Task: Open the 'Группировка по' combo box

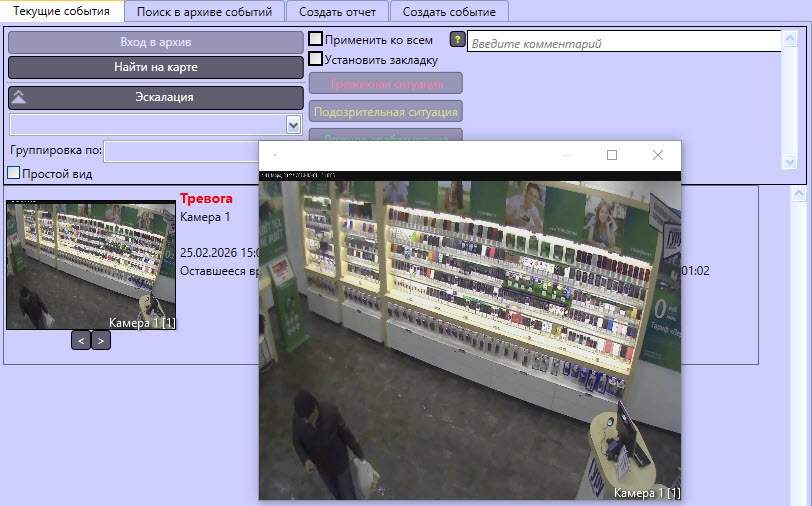Action: pyautogui.click(x=181, y=152)
